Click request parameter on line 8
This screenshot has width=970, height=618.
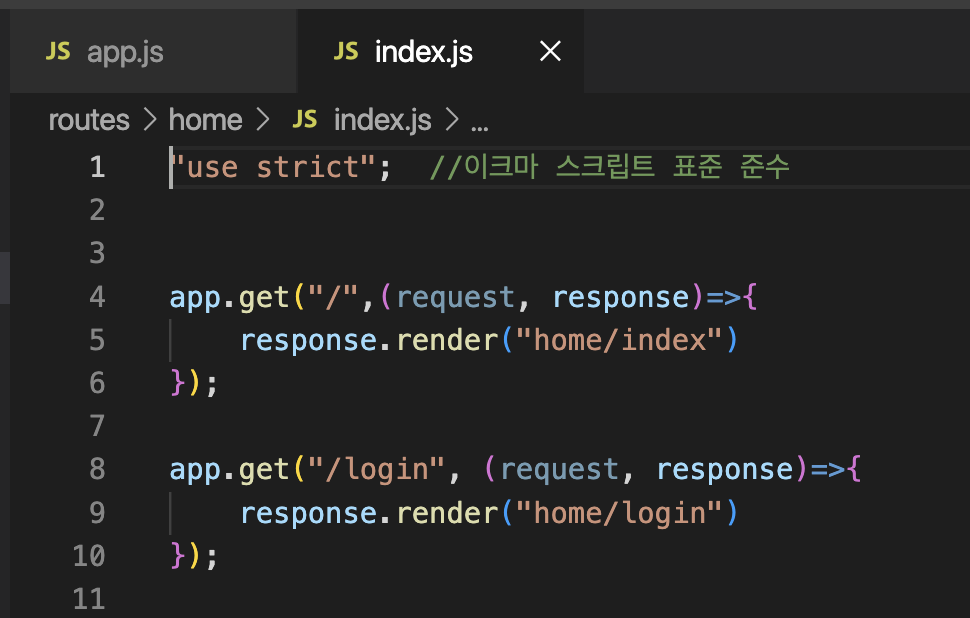[559, 470]
